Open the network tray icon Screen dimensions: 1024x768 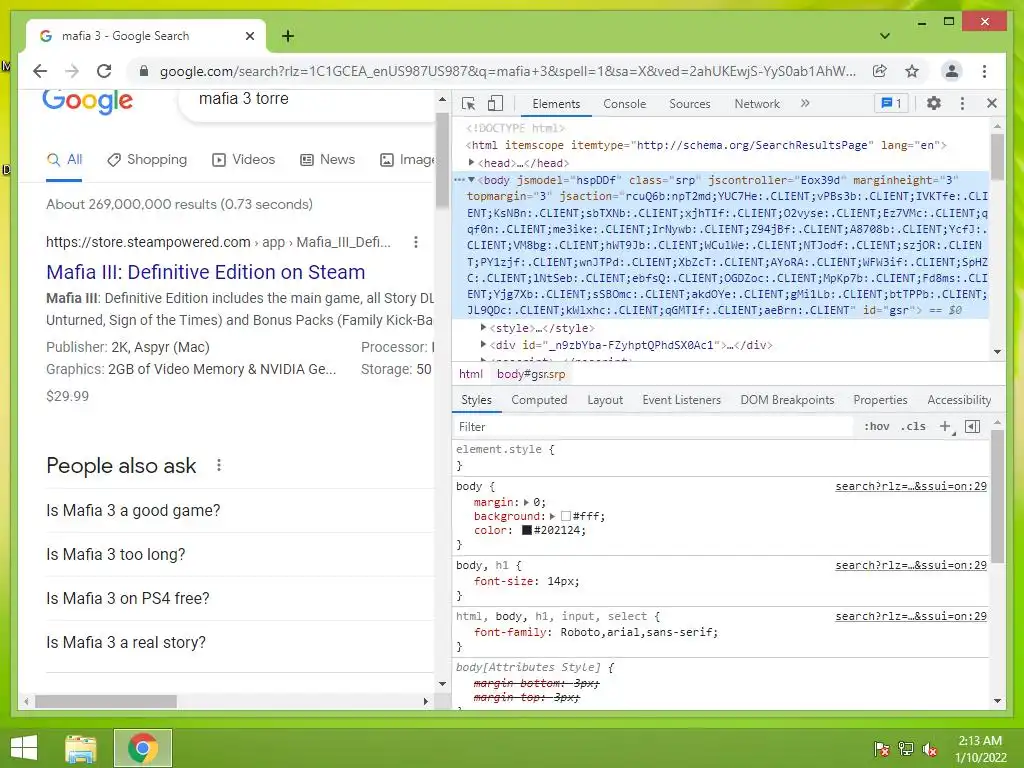(906, 748)
